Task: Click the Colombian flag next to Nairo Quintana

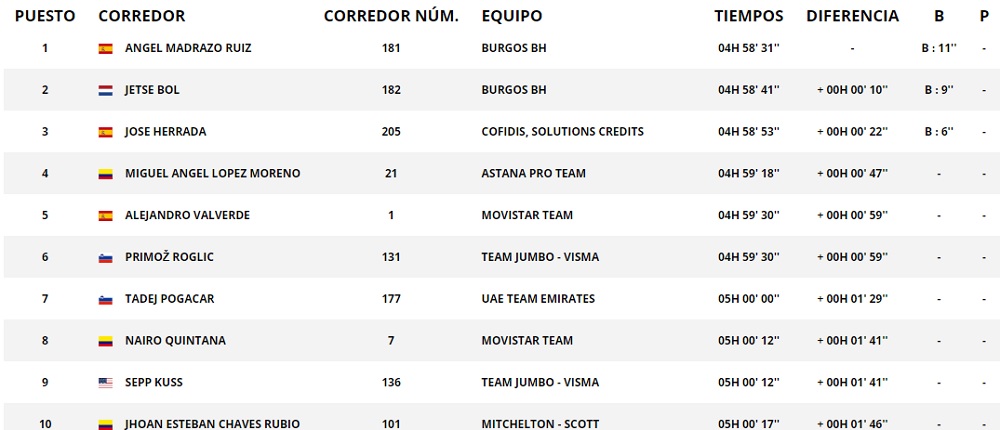Action: point(105,341)
